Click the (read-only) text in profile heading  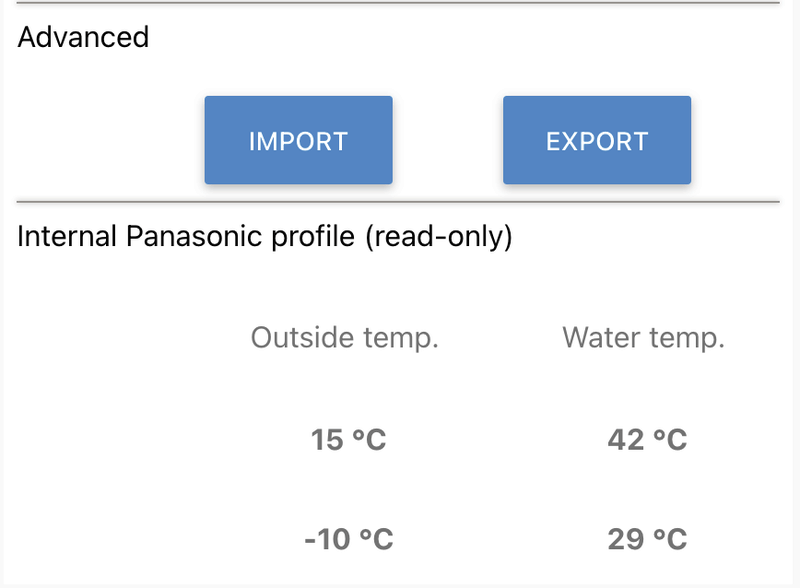(439, 237)
